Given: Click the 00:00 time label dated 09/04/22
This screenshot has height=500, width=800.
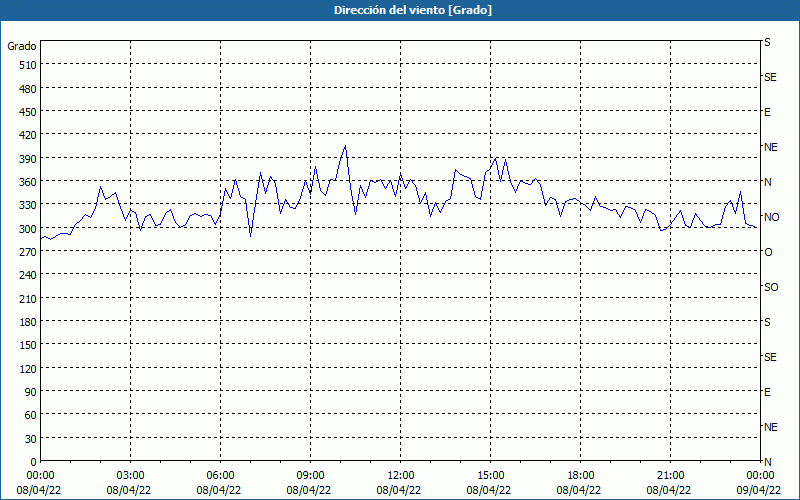Looking at the screenshot, I should (760, 476).
